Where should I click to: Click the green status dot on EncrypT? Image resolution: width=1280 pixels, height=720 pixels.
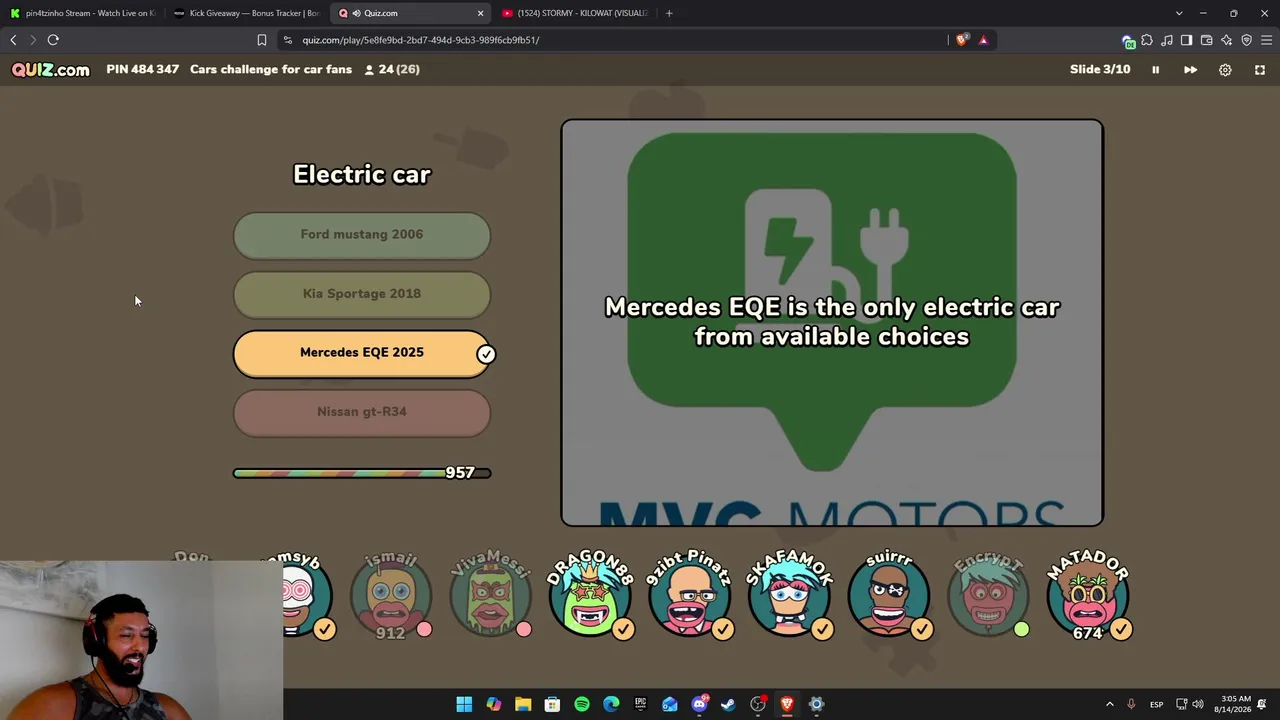(1021, 629)
